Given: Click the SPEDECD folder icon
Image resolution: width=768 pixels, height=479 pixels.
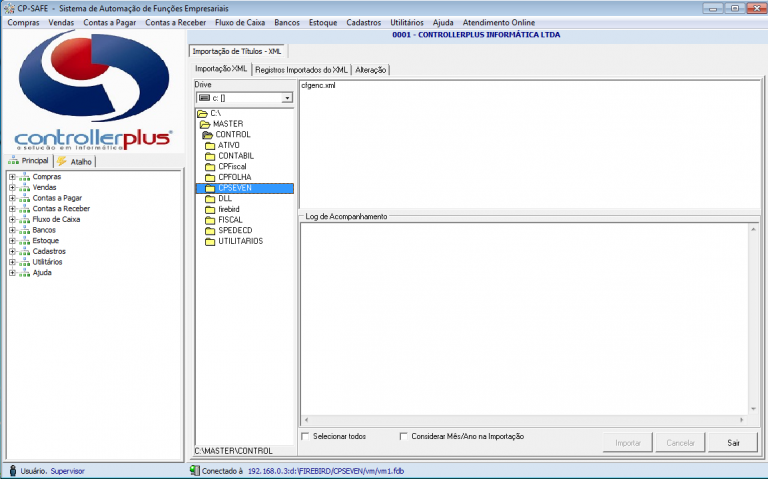Looking at the screenshot, I should pos(210,231).
